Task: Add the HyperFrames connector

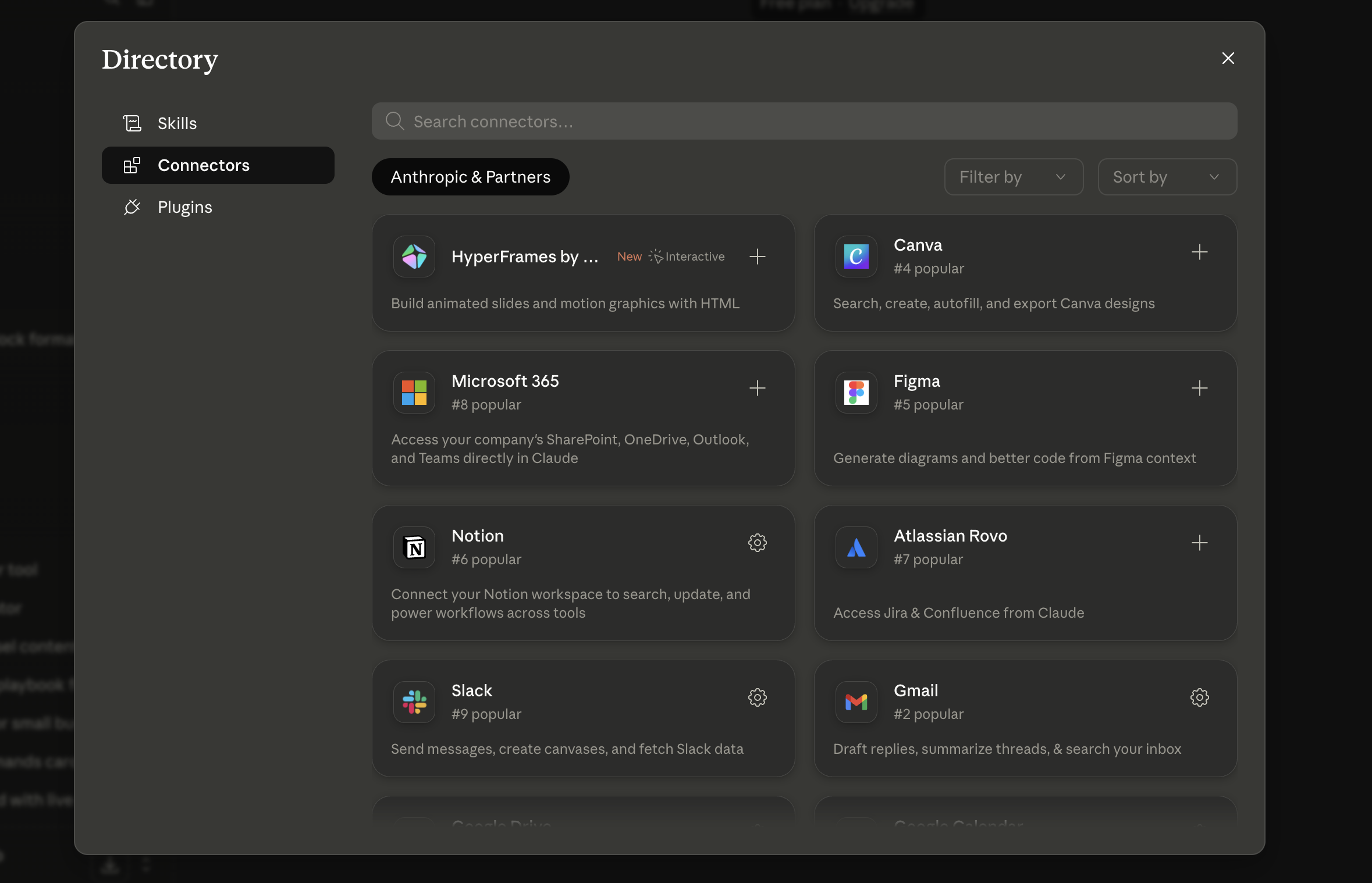Action: click(757, 257)
